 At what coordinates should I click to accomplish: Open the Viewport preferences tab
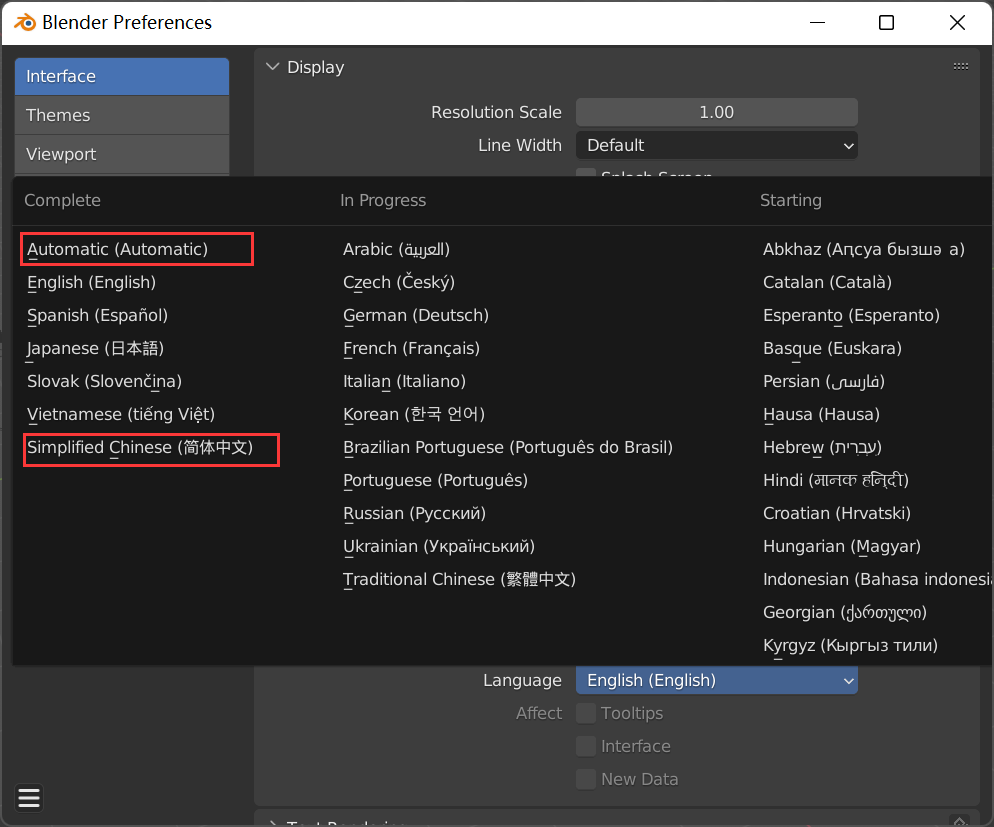pos(121,154)
